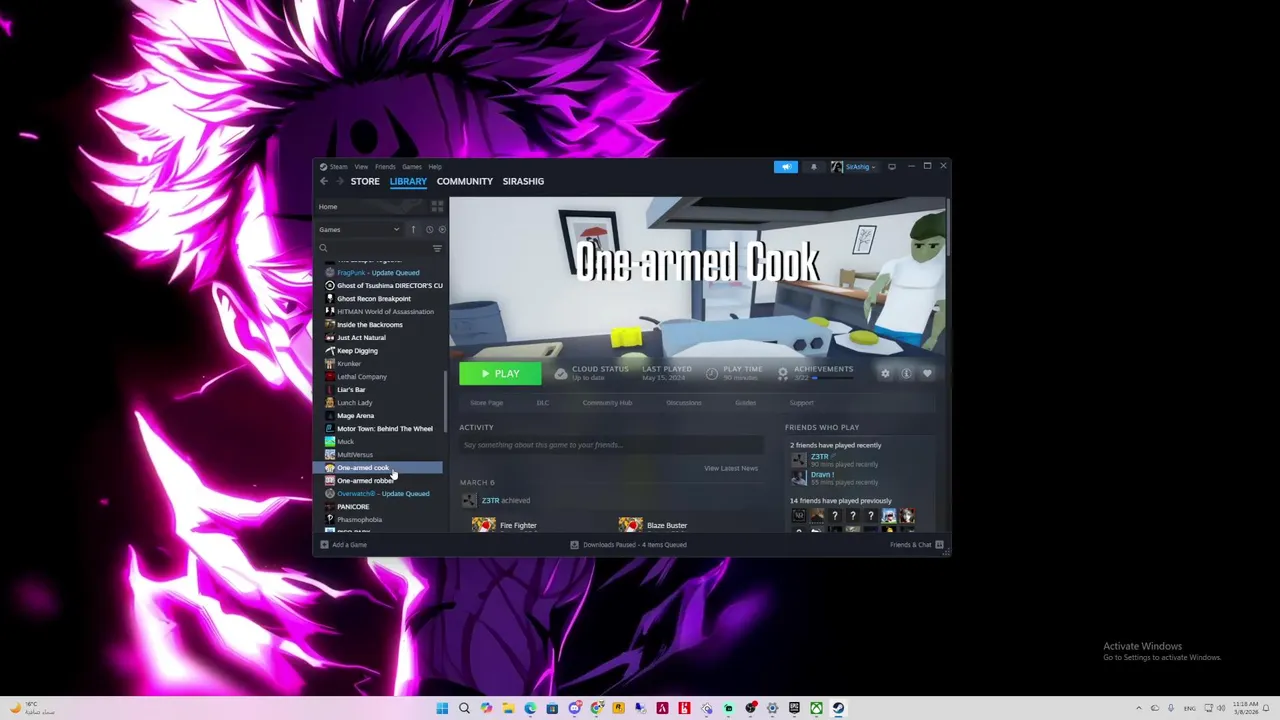The height and width of the screenshot is (720, 1280).
Task: Open the Steam announcements megaphone button
Action: click(x=786, y=167)
